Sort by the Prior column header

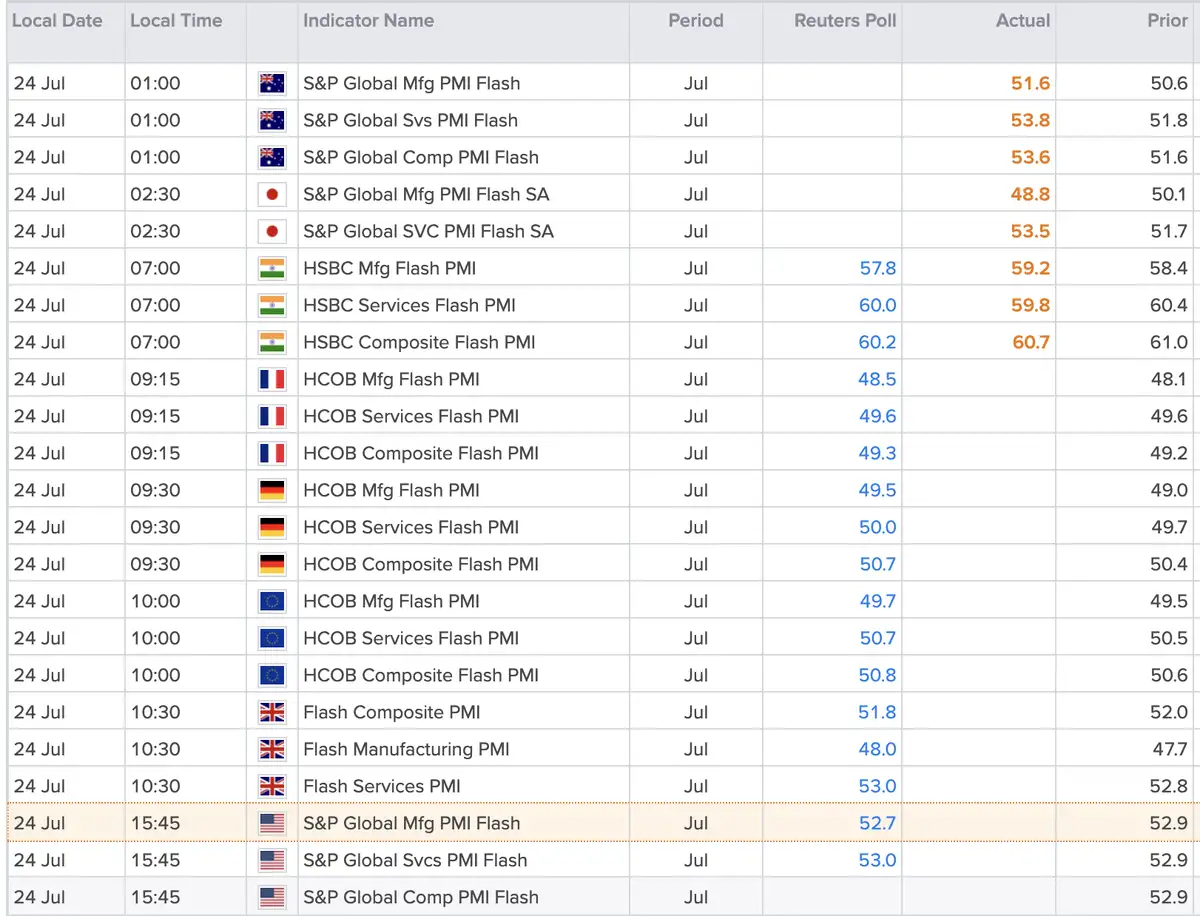(1167, 20)
